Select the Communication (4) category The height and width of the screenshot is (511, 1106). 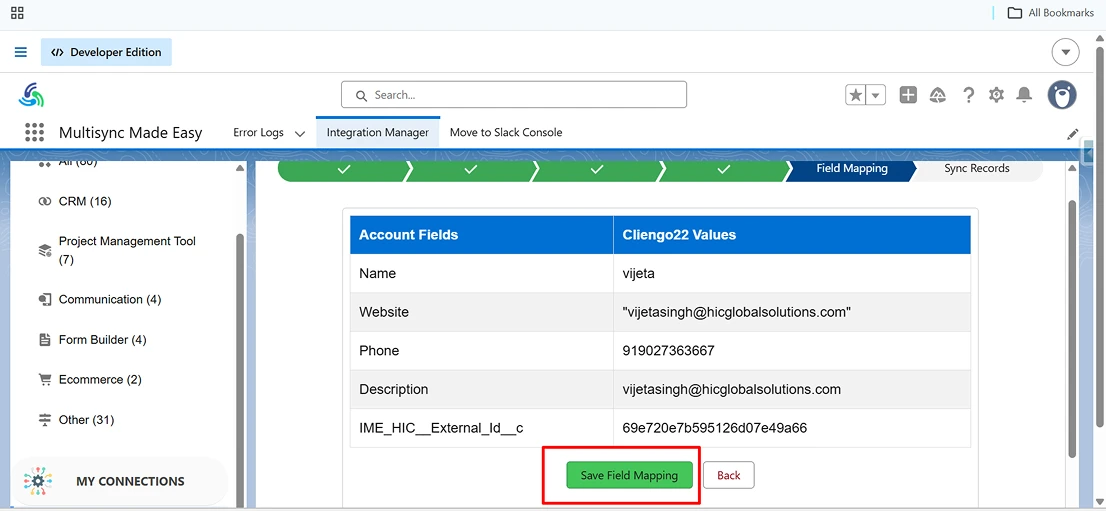110,300
